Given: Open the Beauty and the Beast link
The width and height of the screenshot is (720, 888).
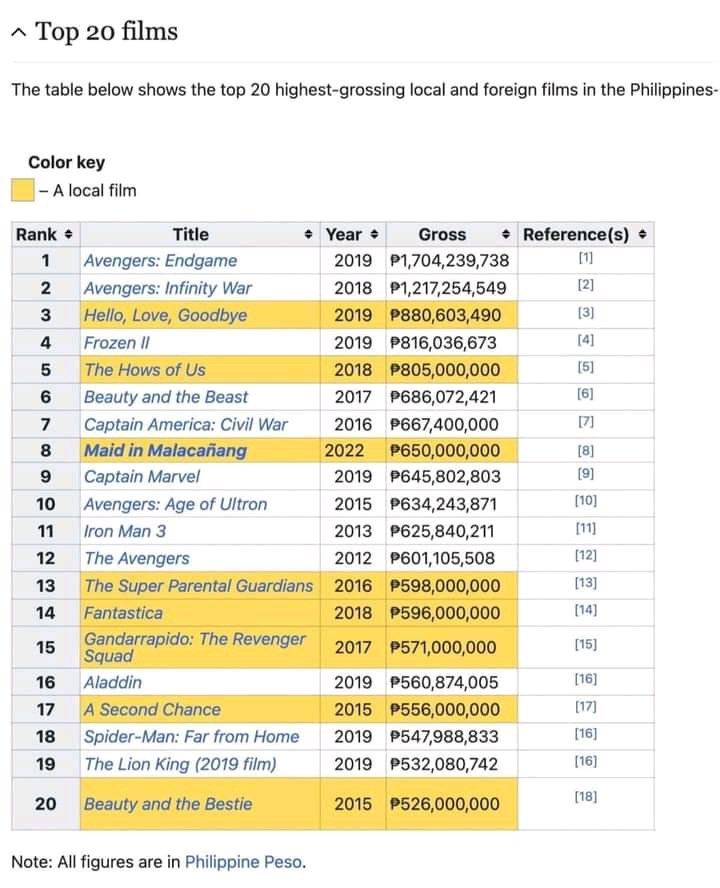Looking at the screenshot, I should pyautogui.click(x=166, y=397).
